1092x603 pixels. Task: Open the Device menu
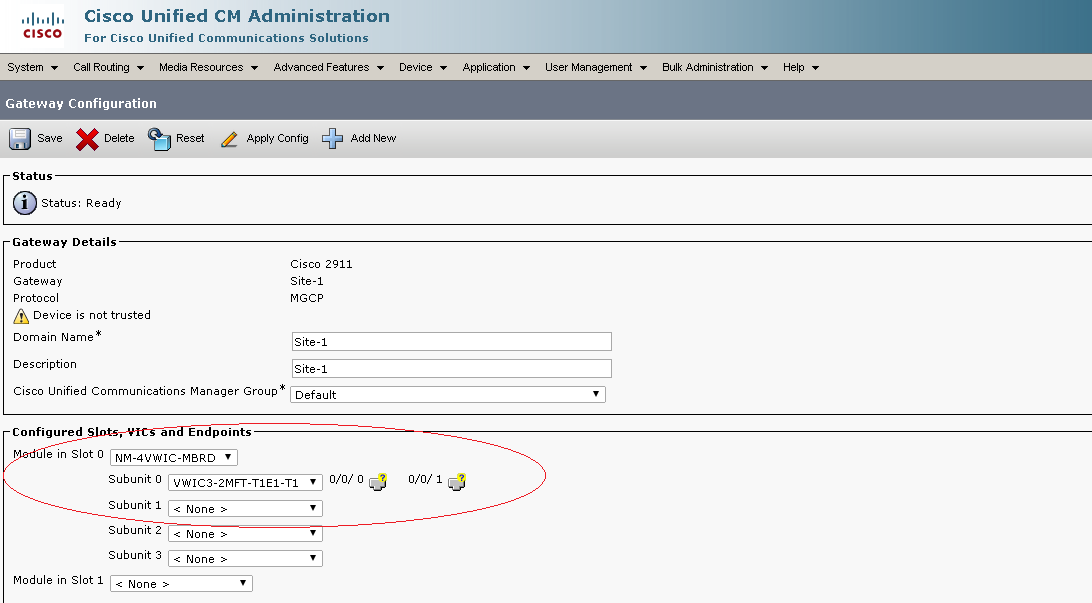coord(423,68)
